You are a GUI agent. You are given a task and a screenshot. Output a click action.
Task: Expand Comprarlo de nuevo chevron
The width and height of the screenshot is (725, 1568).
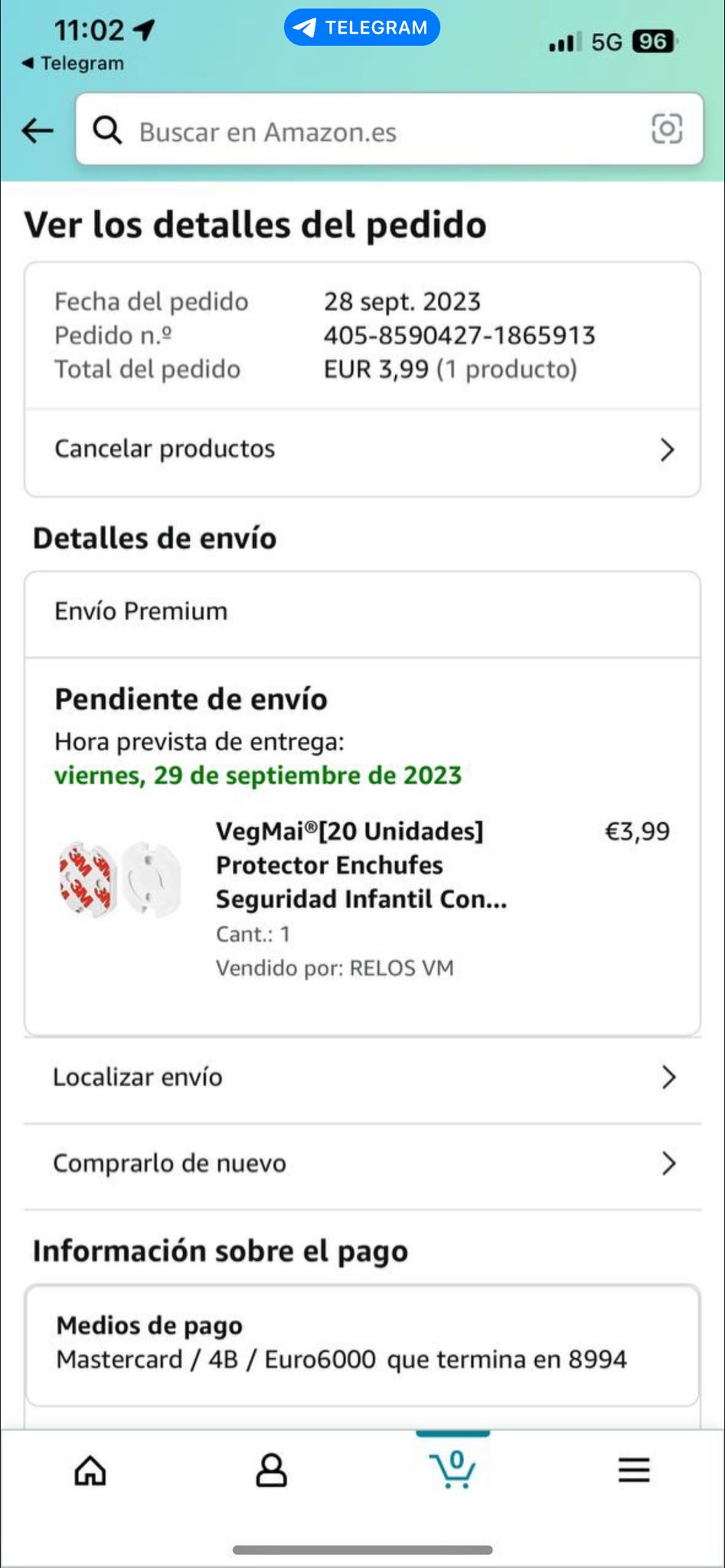click(x=668, y=1164)
